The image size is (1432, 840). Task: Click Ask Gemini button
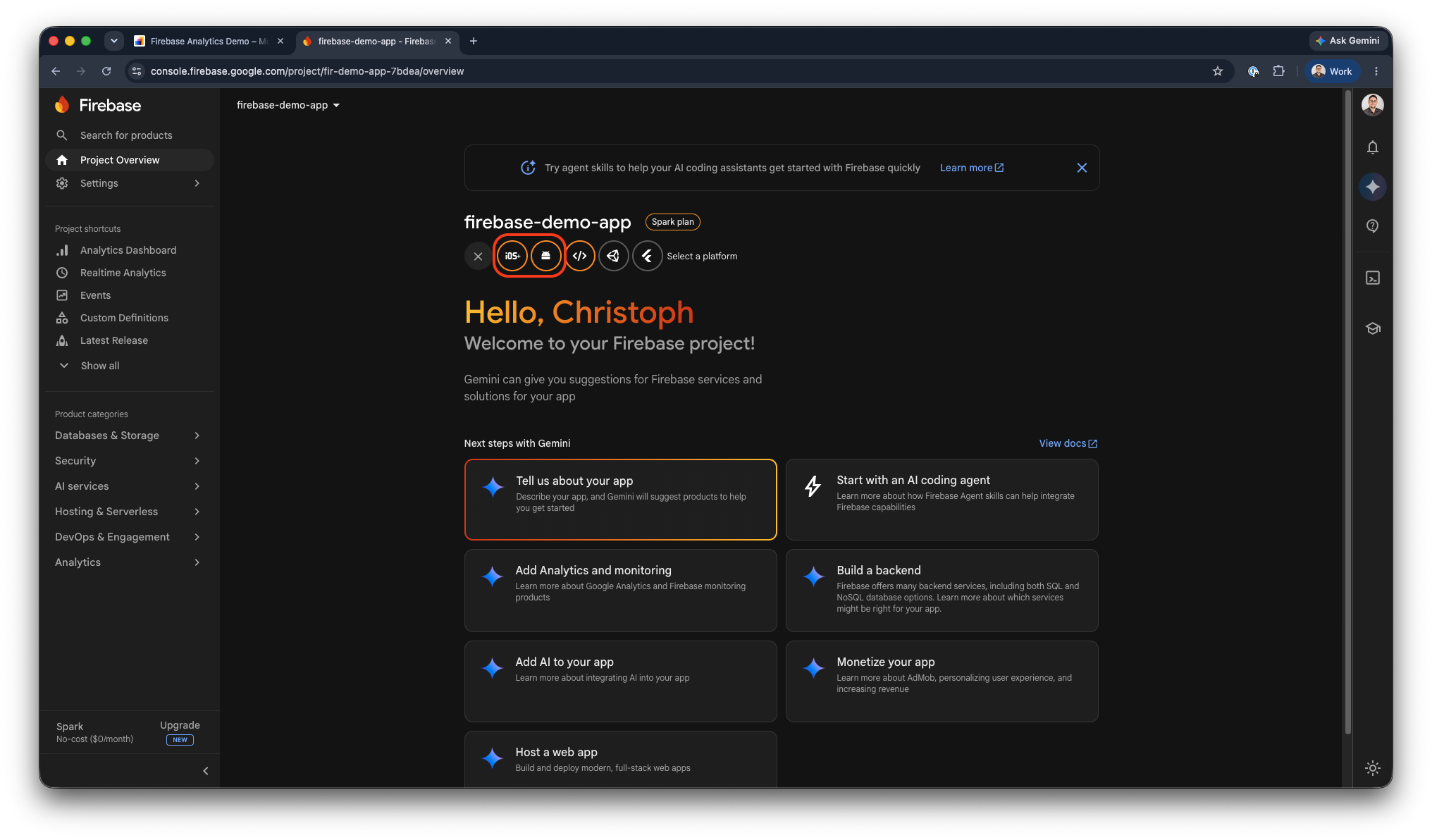point(1347,41)
